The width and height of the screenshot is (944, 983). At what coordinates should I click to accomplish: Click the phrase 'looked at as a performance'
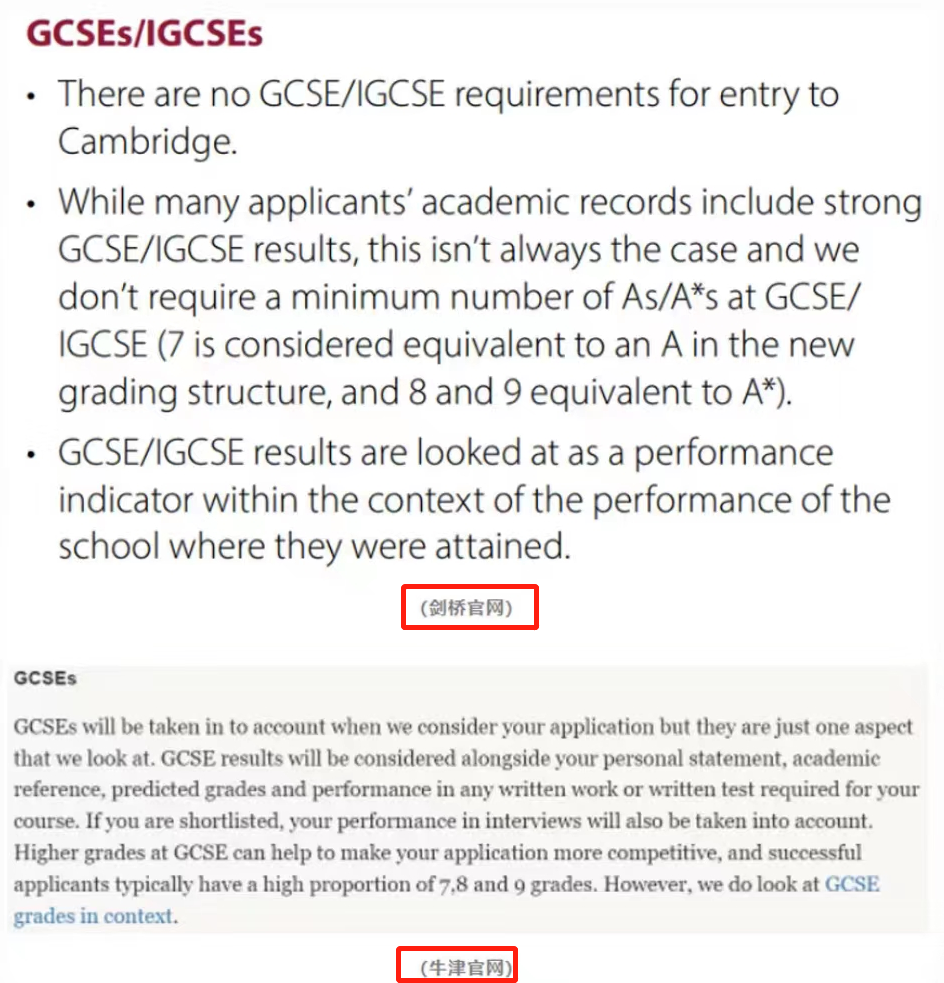pos(625,453)
